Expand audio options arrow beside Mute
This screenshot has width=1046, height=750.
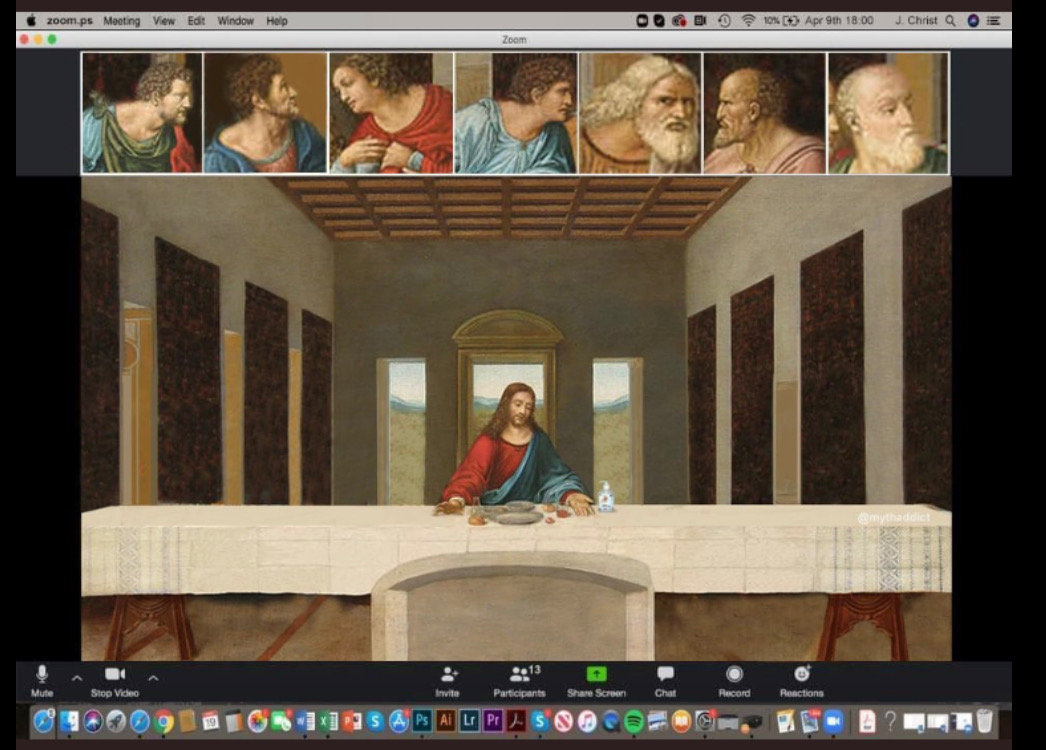coord(77,678)
